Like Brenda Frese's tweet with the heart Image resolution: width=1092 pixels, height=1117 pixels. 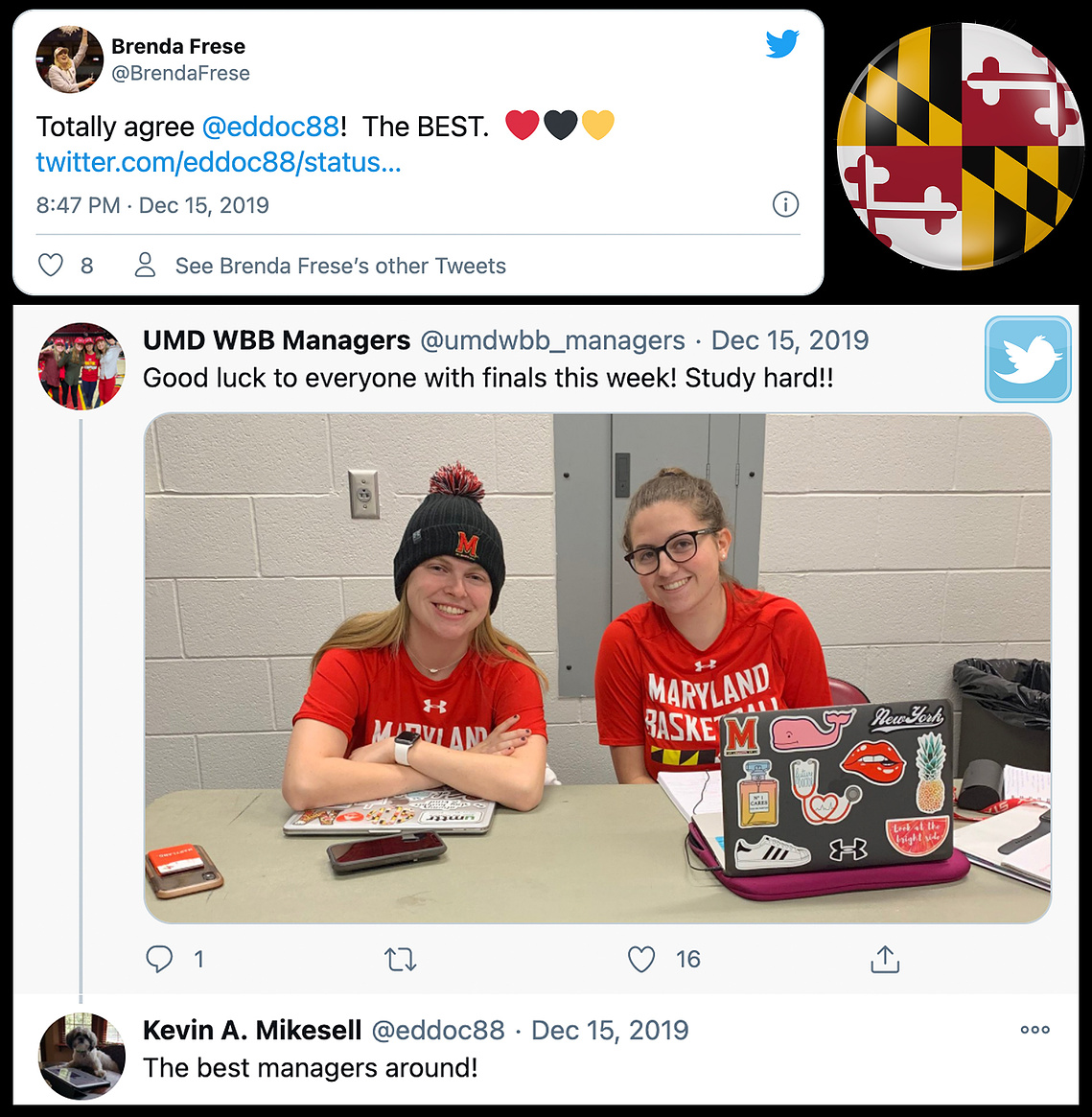51,265
